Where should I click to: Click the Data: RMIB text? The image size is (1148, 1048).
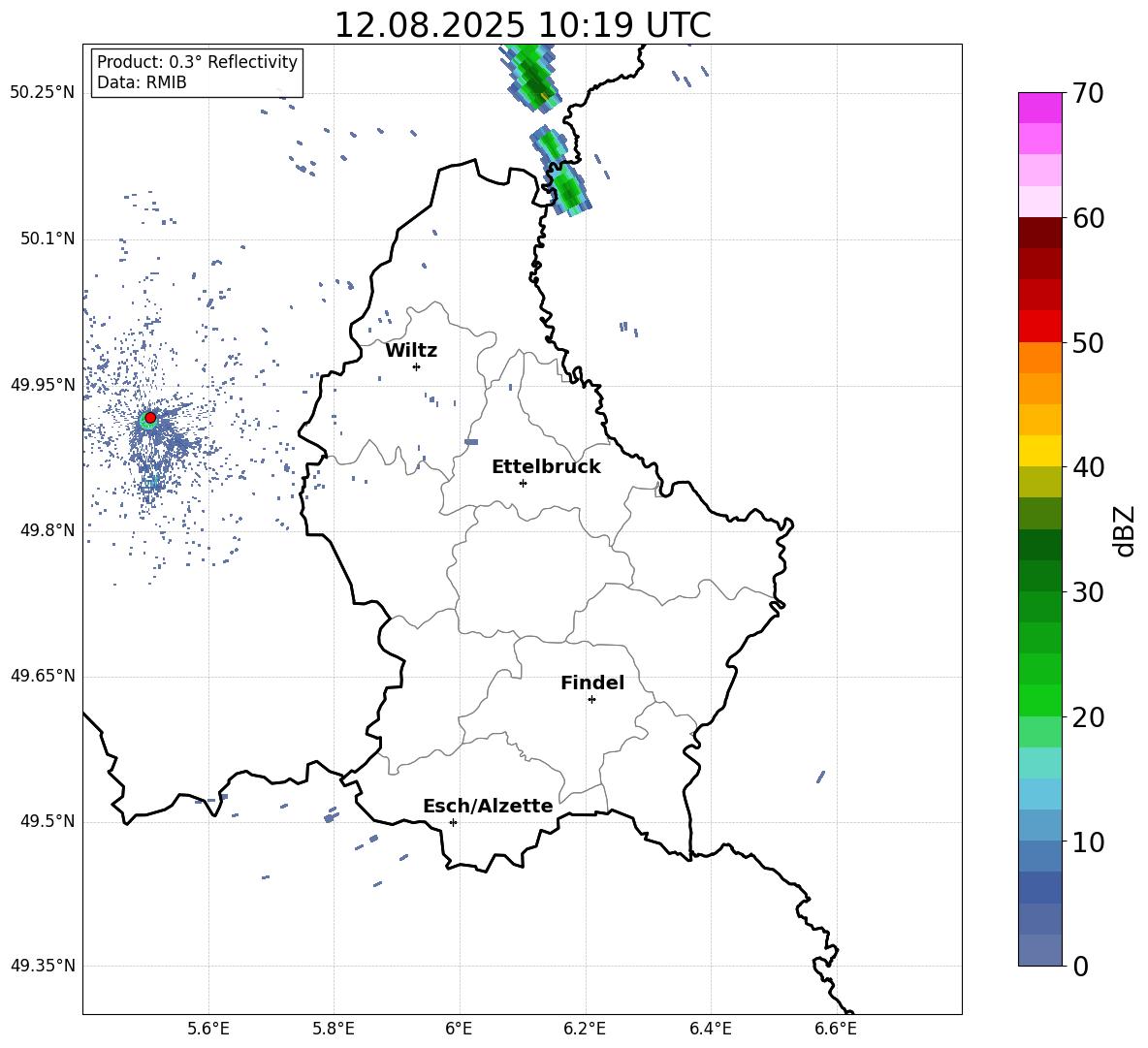click(142, 82)
